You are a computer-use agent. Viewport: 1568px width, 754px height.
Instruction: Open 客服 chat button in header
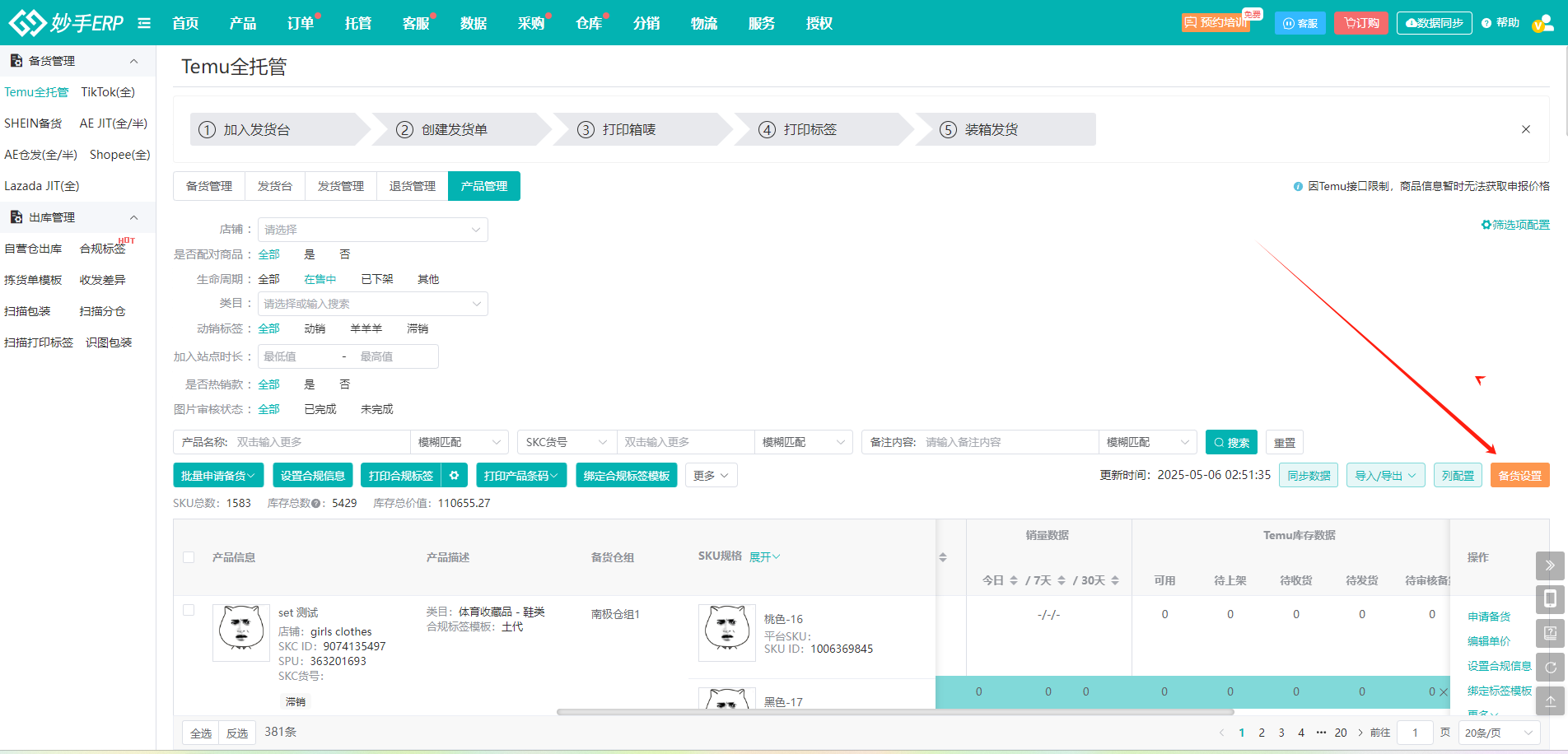point(1300,23)
